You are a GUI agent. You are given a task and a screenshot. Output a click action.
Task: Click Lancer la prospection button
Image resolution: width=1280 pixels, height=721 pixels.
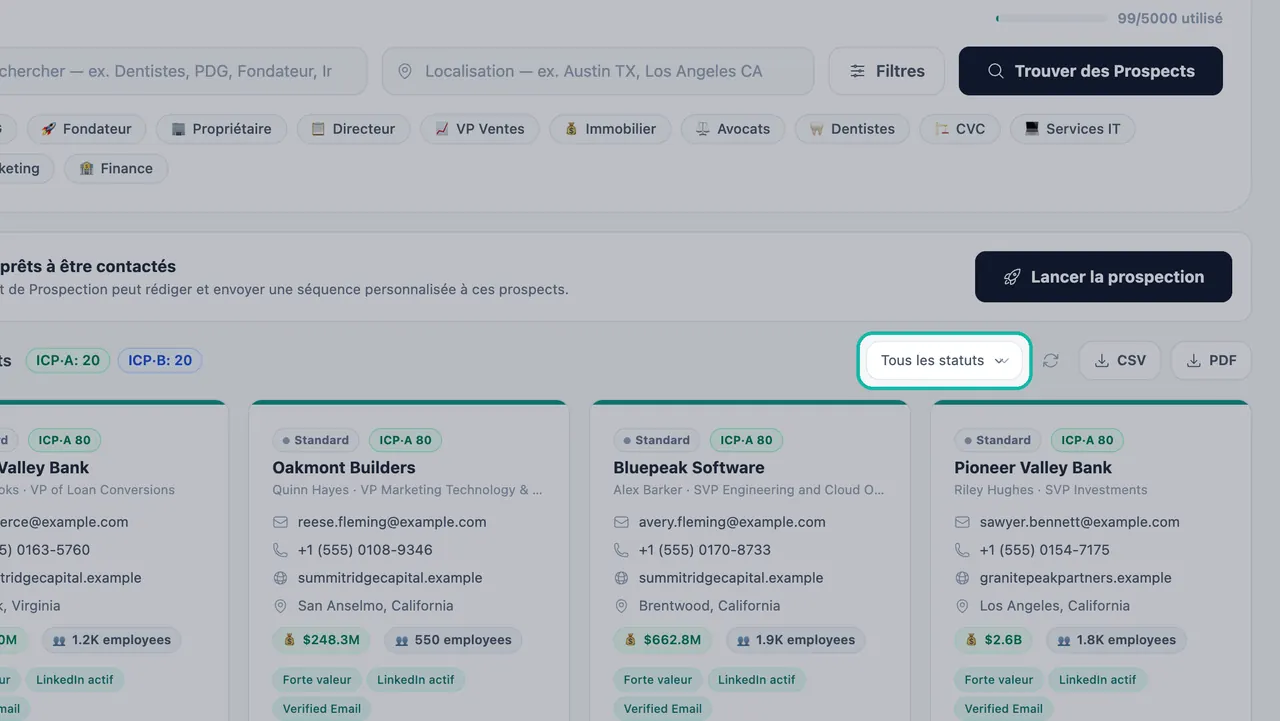coord(1103,277)
